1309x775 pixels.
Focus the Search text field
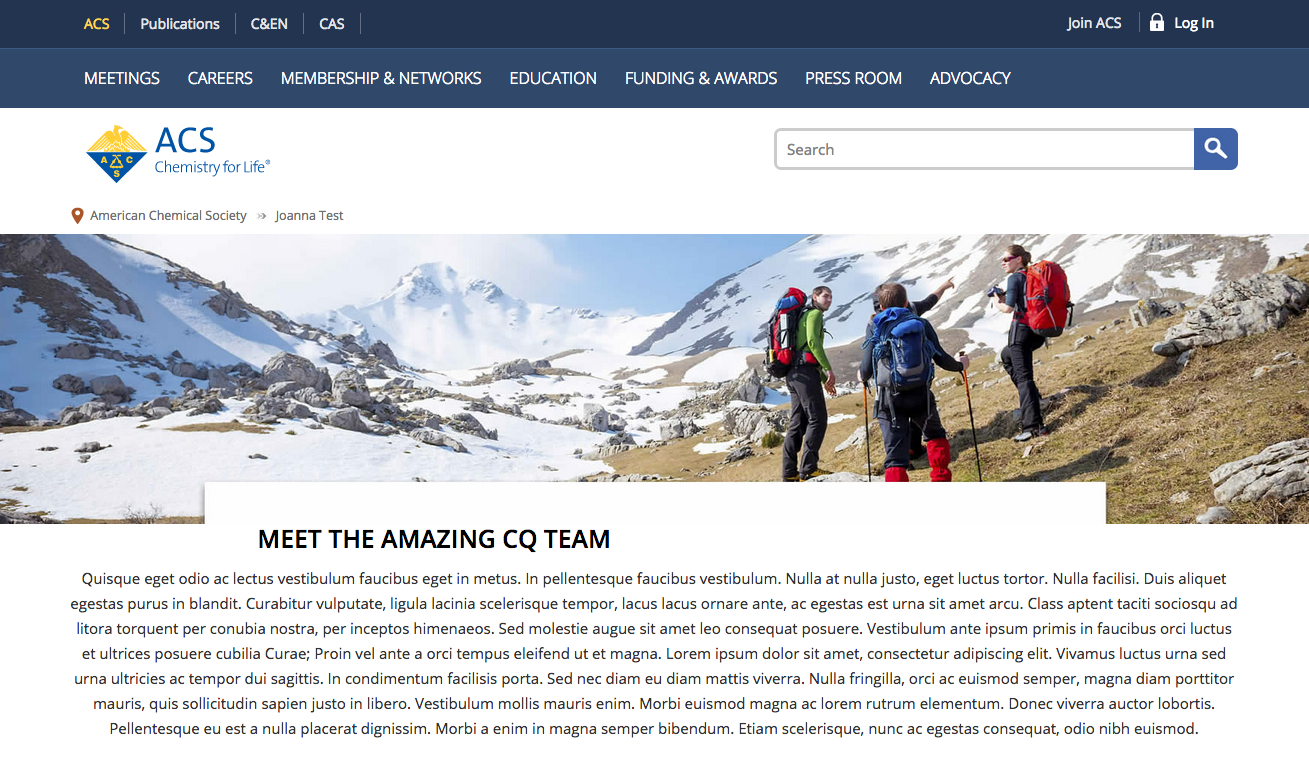(985, 149)
